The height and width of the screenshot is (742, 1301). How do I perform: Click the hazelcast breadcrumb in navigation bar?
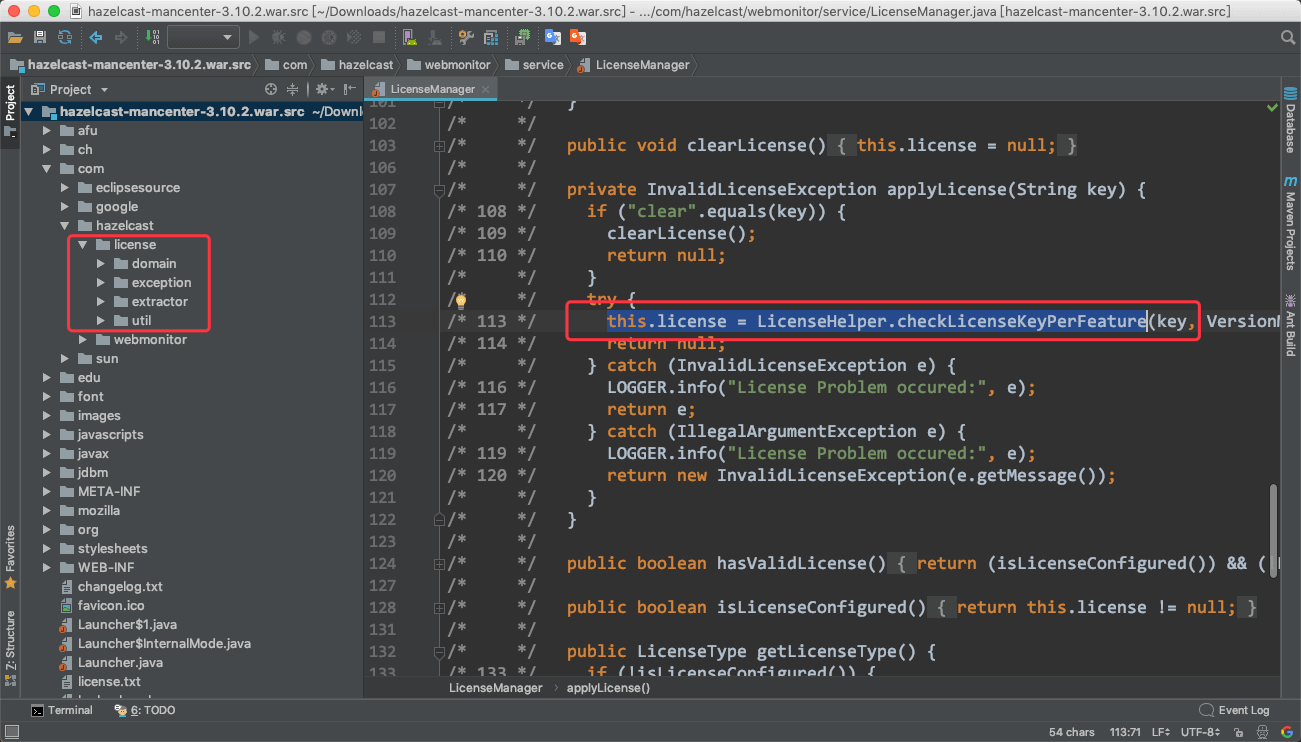[355, 64]
